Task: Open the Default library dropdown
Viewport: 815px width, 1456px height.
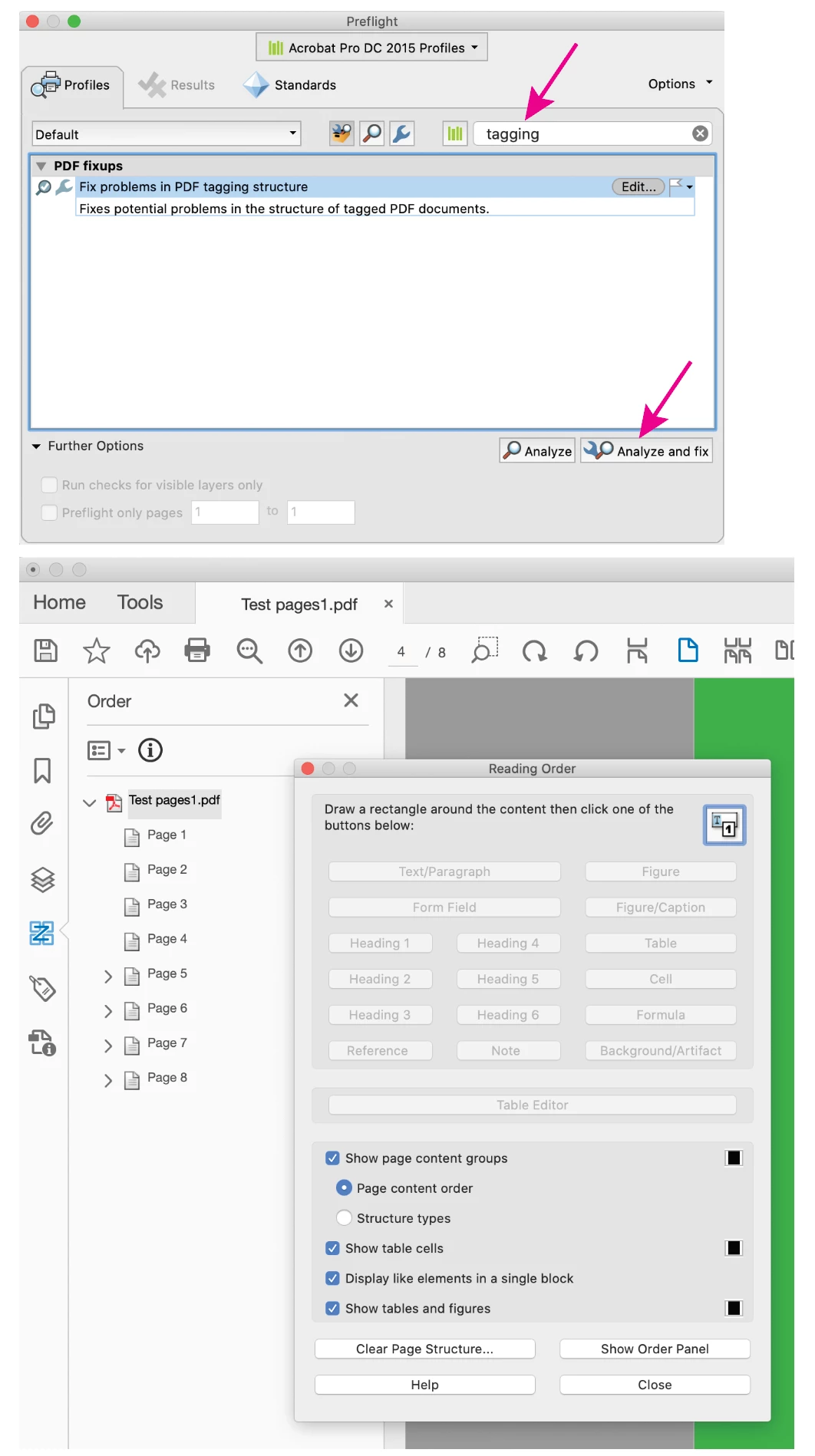Action: [x=166, y=133]
